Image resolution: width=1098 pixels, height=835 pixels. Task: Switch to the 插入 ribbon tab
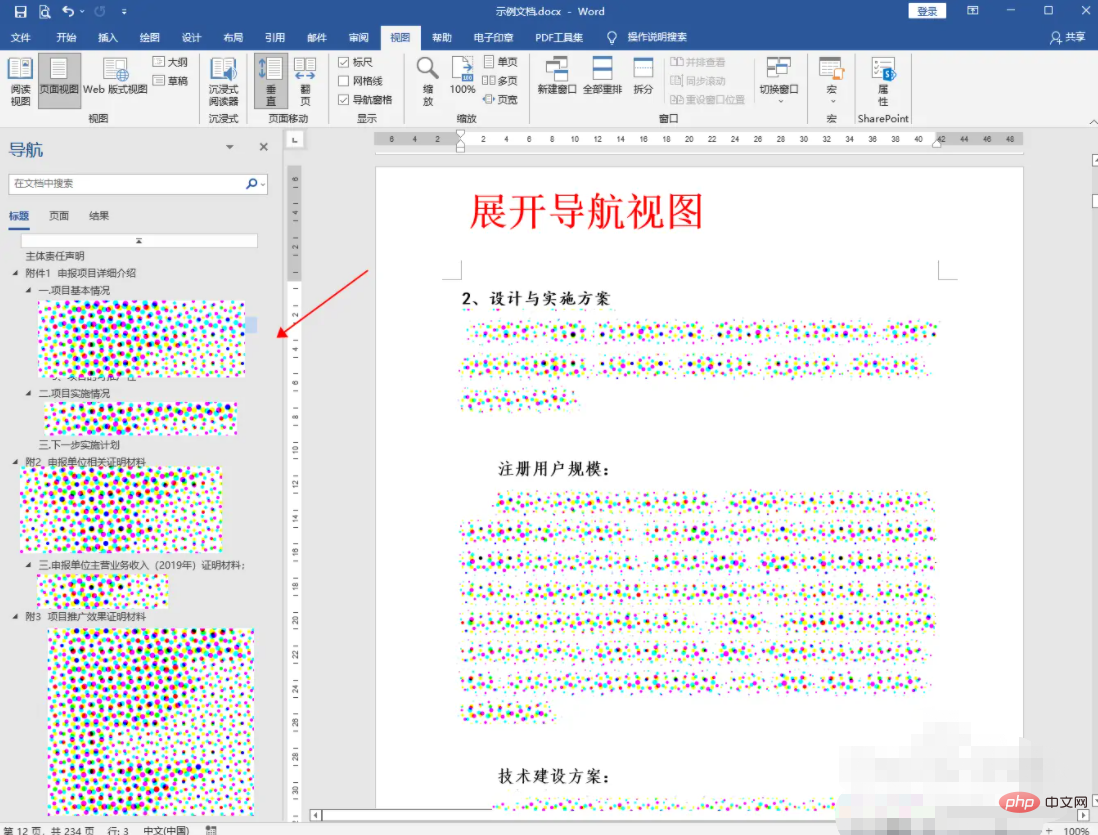[x=107, y=37]
